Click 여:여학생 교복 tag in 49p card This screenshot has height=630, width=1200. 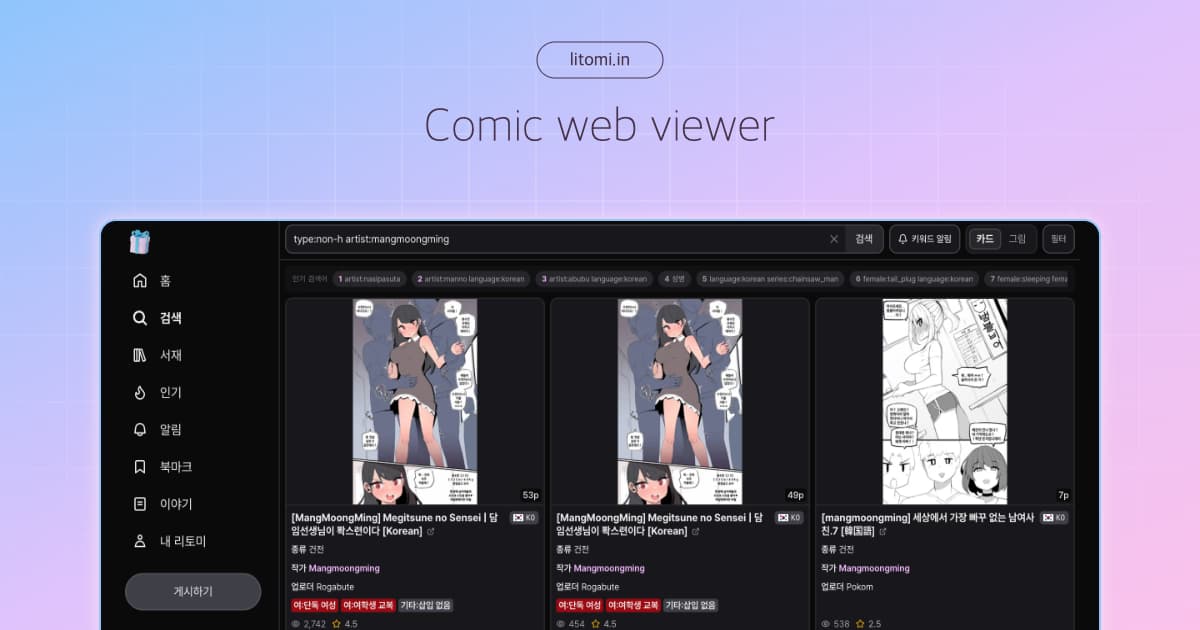(633, 605)
